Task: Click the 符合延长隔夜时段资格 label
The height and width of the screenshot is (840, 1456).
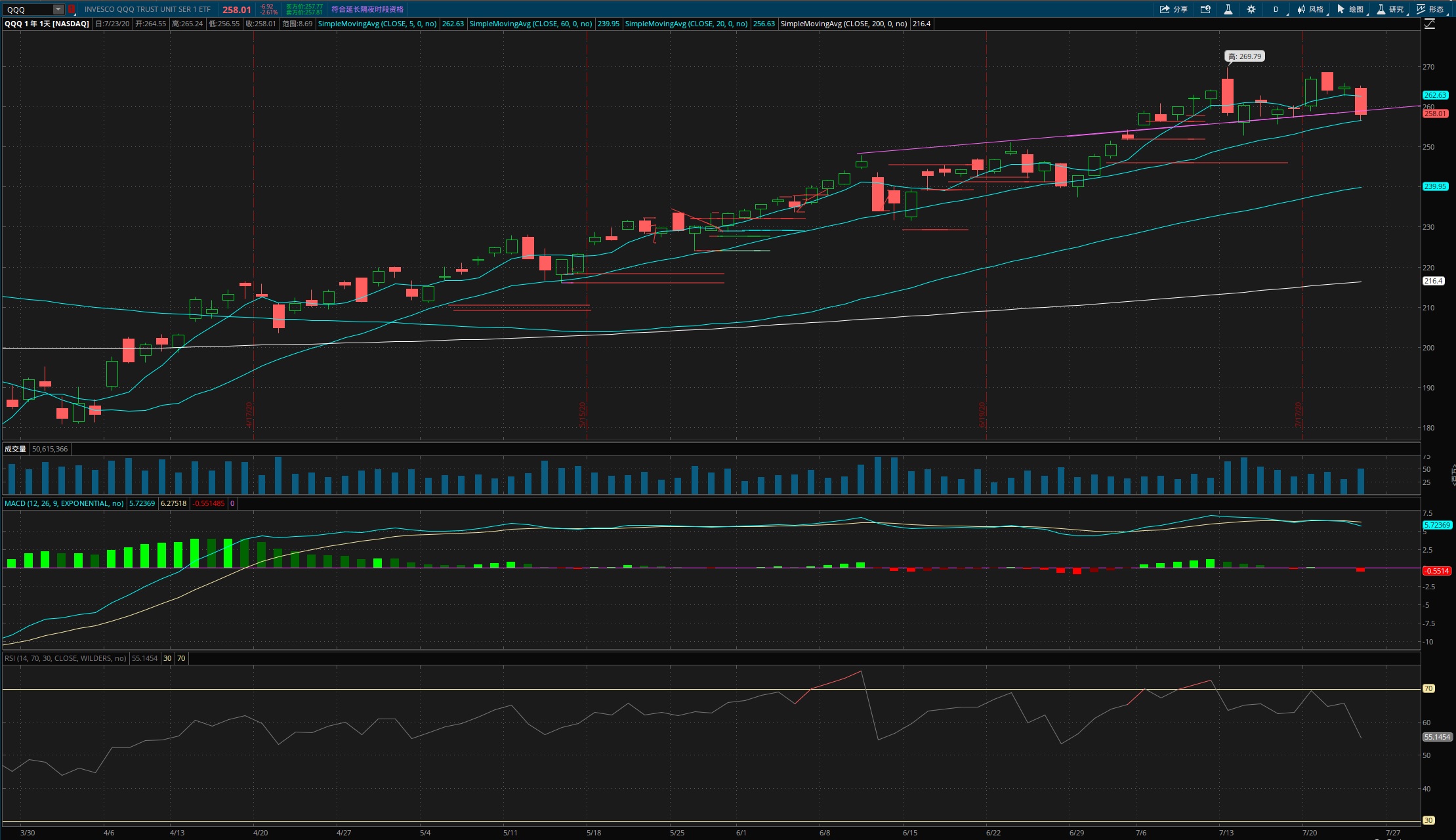Action: 367,9
